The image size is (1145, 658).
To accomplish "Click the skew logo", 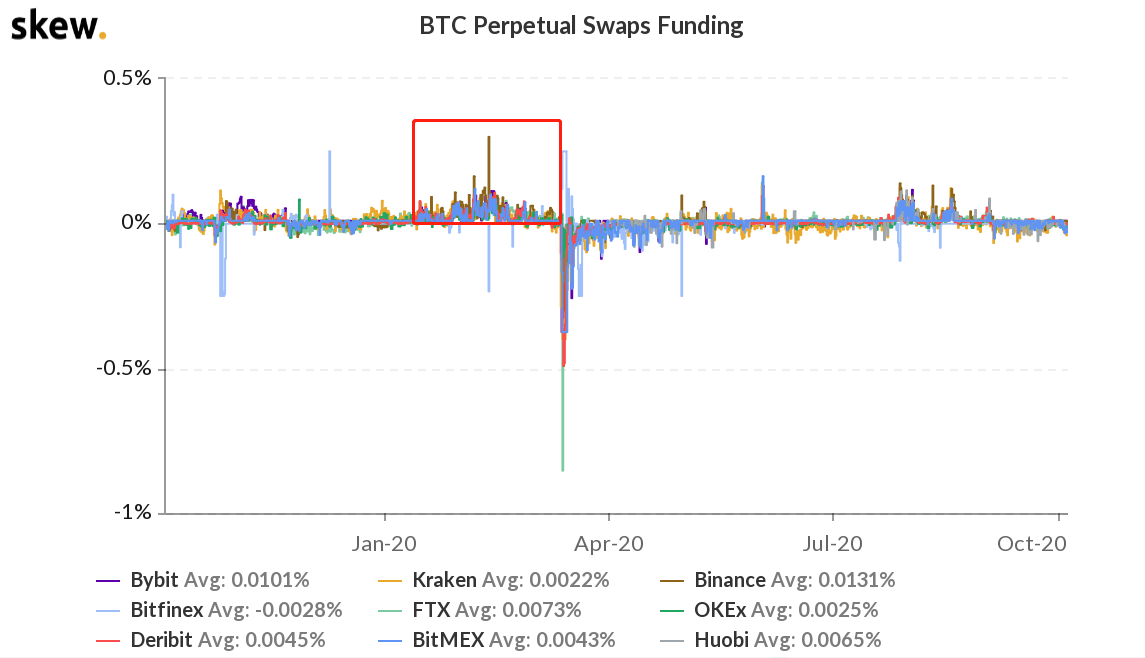I will [58, 26].
